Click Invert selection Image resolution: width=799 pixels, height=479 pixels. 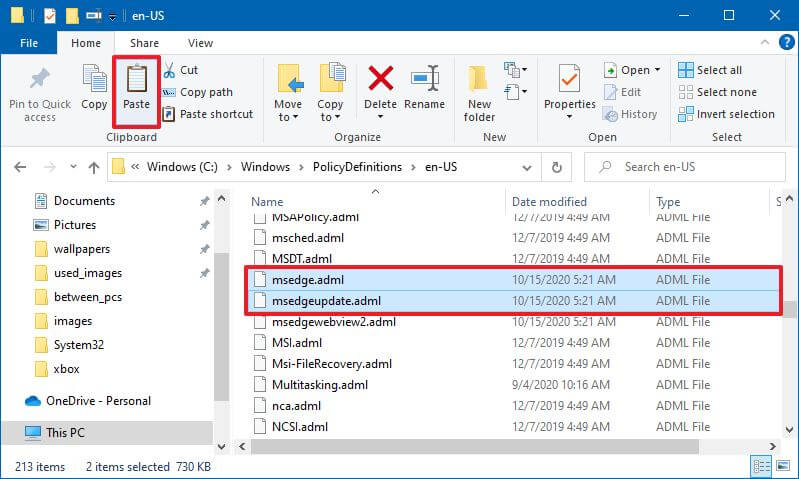tap(726, 114)
